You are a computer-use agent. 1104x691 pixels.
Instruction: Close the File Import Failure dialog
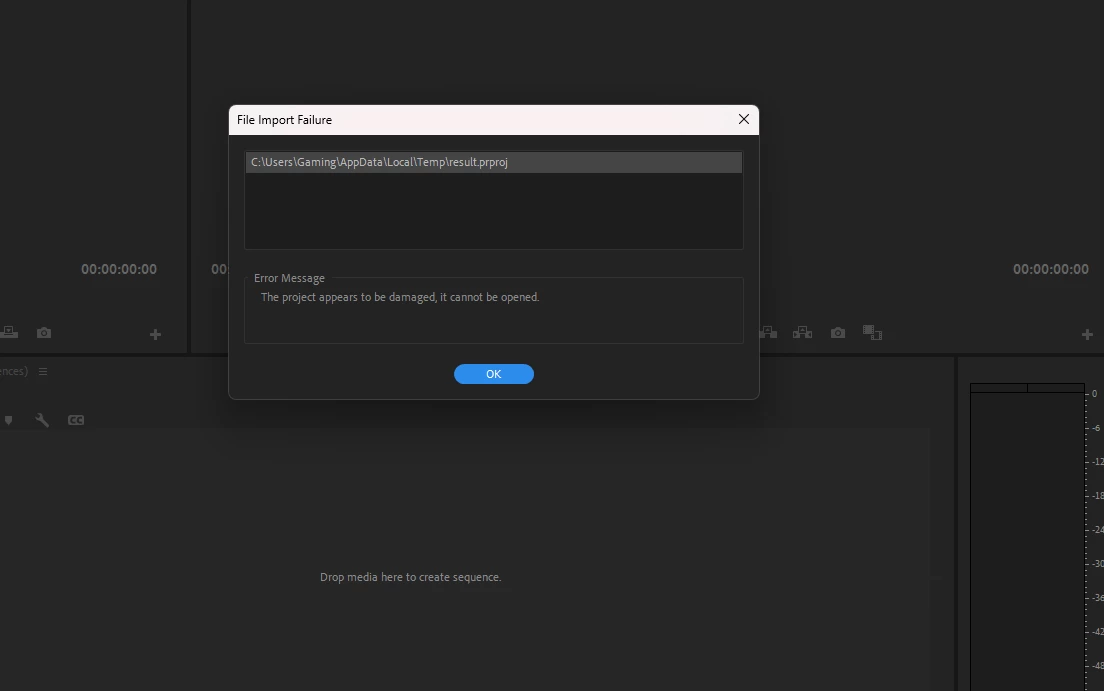pos(744,119)
